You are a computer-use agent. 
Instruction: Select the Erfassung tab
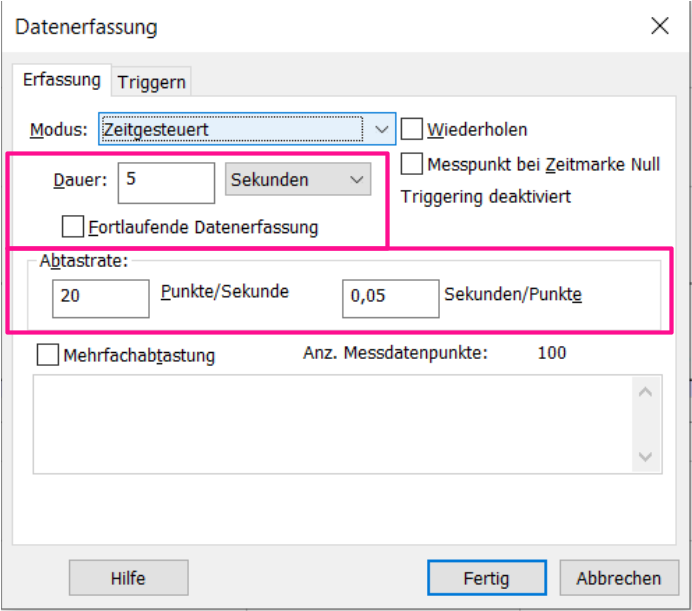click(x=62, y=80)
